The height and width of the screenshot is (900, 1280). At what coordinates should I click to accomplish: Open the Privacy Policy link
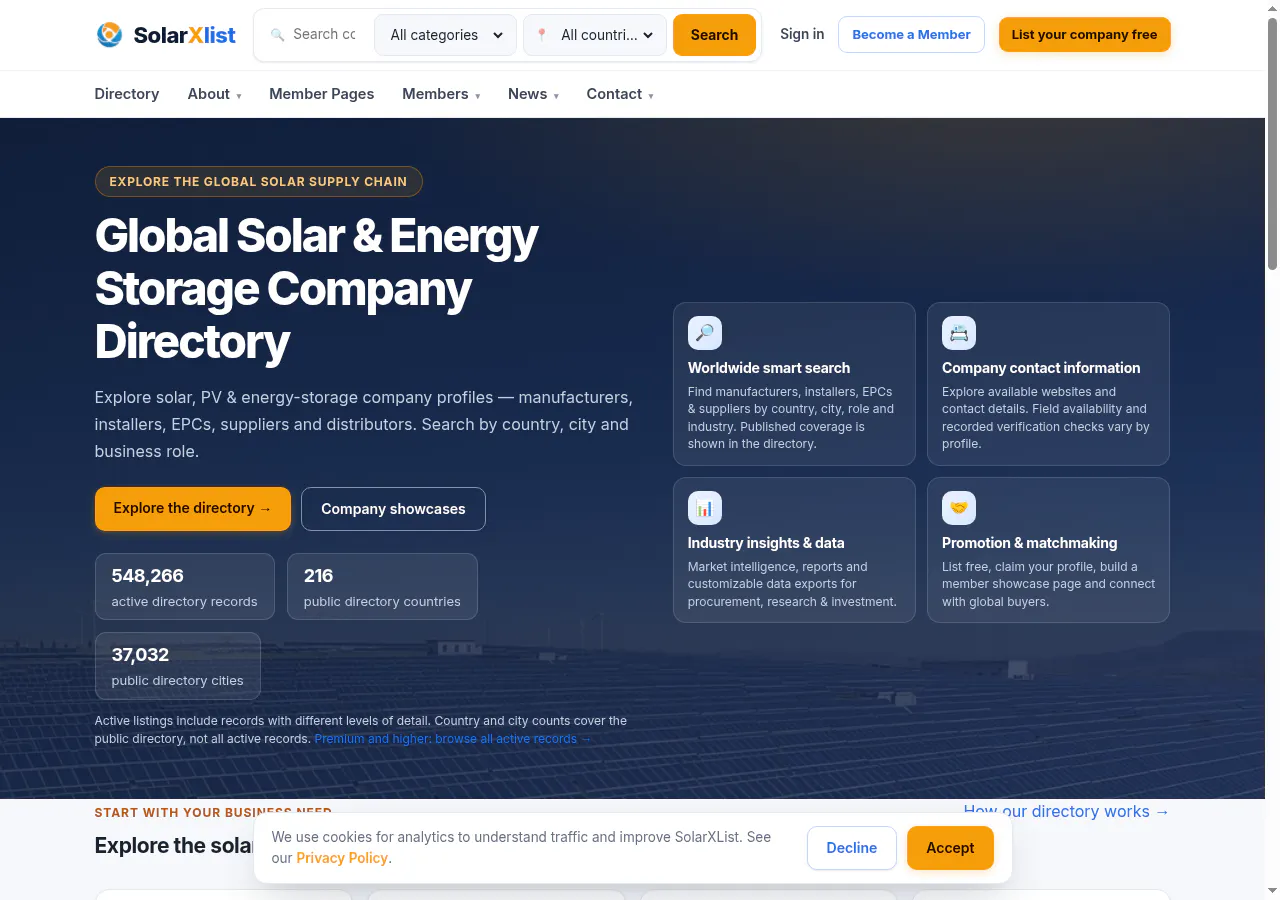[342, 858]
